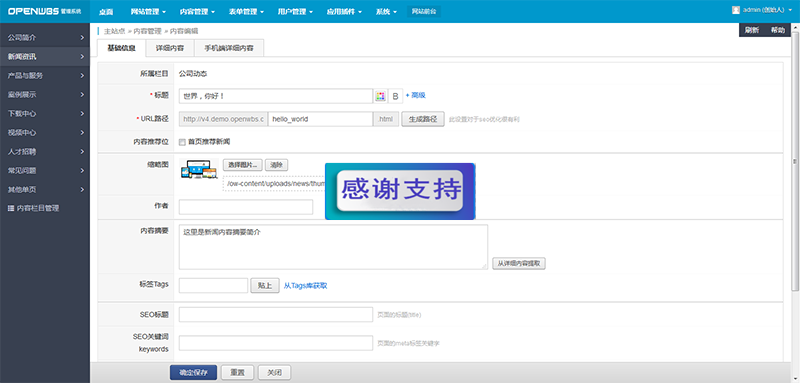Click the 选择图片 button
Image resolution: width=800 pixels, height=383 pixels.
tap(242, 165)
